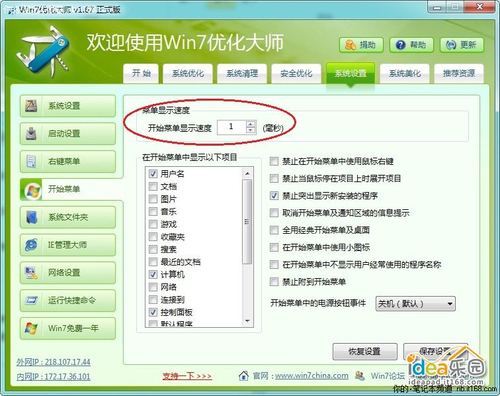The height and width of the screenshot is (396, 500).
Task: Open 系统设置 sidebar icon
Action: click(31, 106)
